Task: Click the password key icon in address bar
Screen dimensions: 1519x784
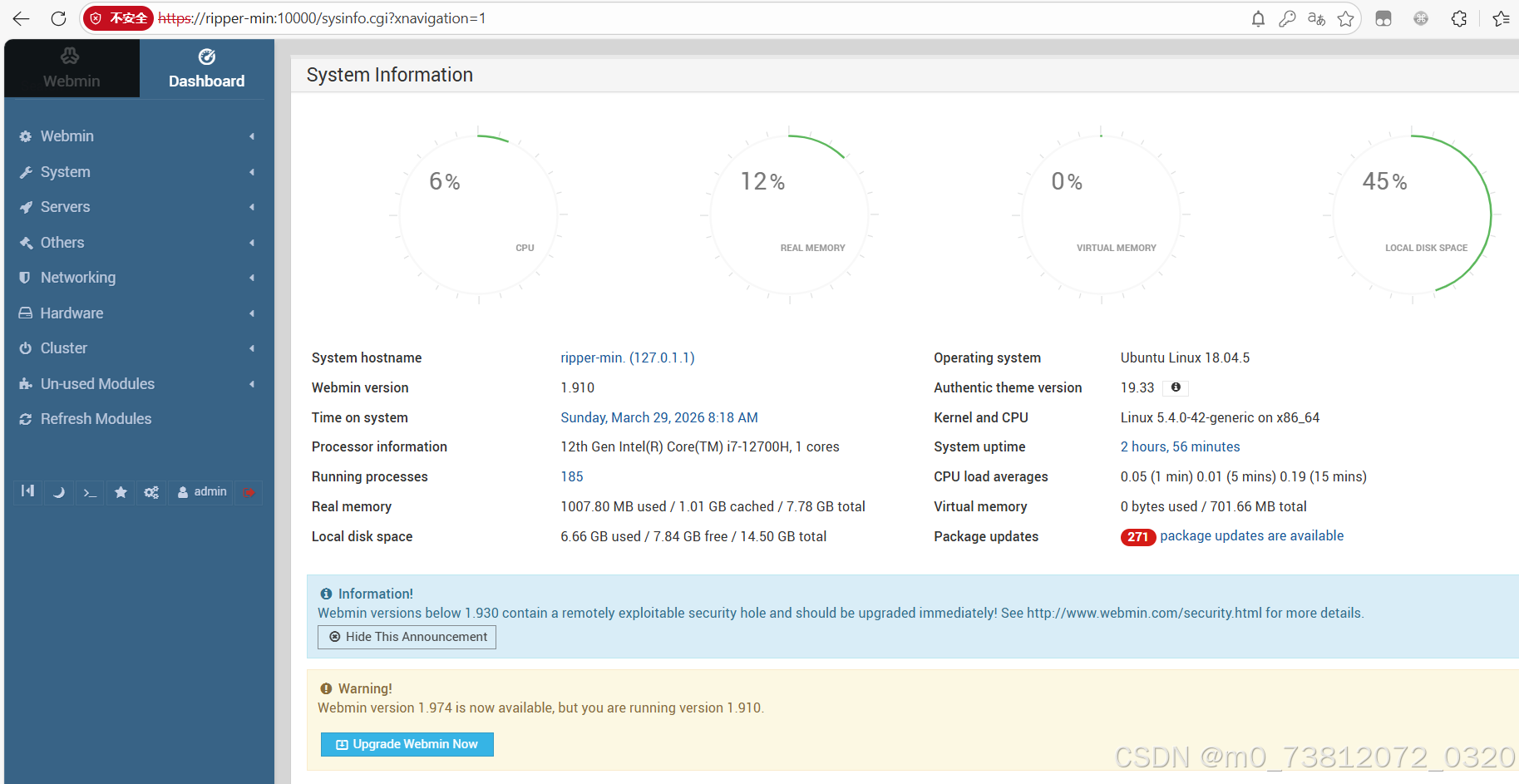Action: coord(1287,18)
